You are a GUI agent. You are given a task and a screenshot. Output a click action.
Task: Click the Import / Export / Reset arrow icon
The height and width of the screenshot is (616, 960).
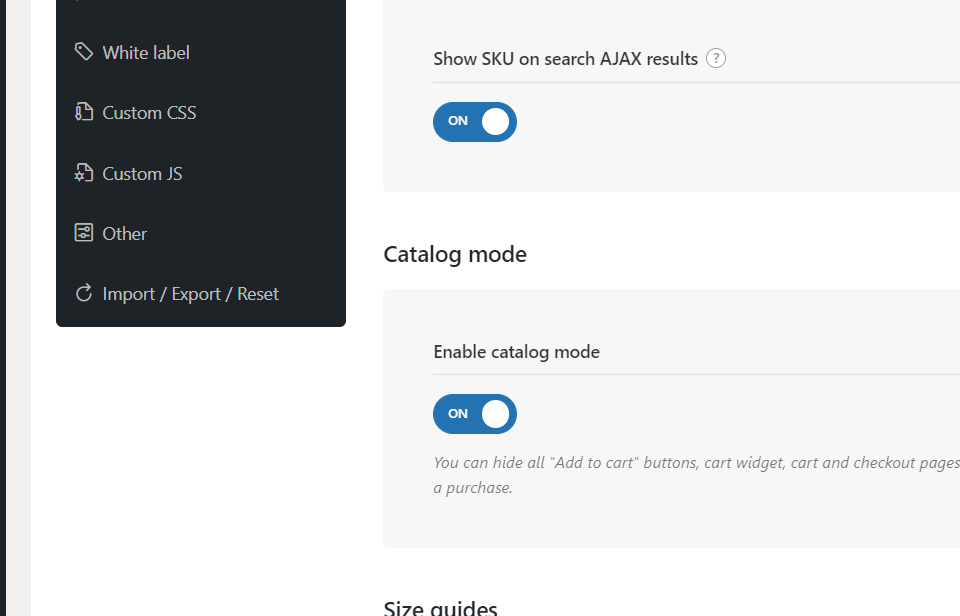click(x=84, y=293)
